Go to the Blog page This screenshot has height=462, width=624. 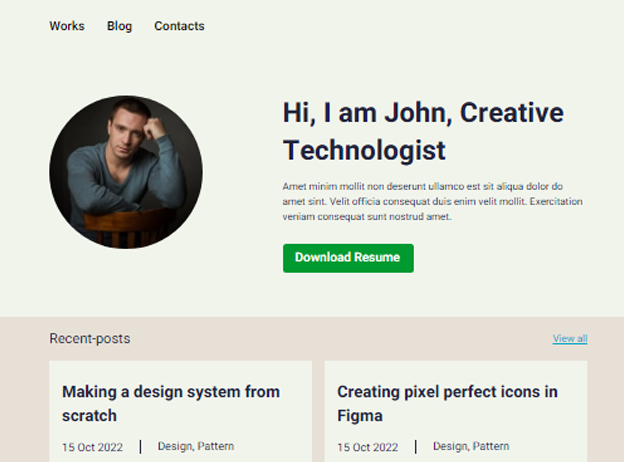click(119, 26)
